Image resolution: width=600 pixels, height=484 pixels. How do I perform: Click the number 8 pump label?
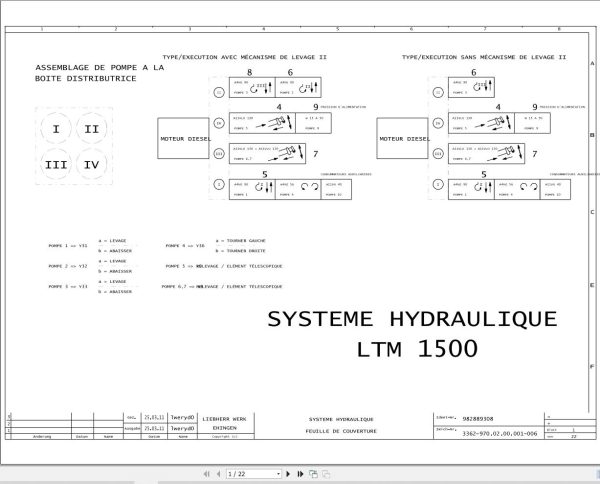[249, 72]
